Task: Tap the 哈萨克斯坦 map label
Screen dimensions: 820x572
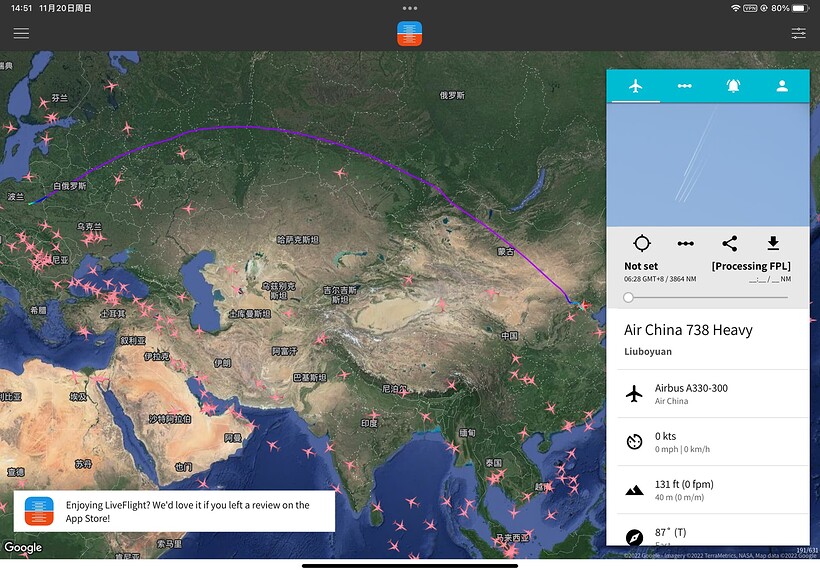Action: point(298,239)
